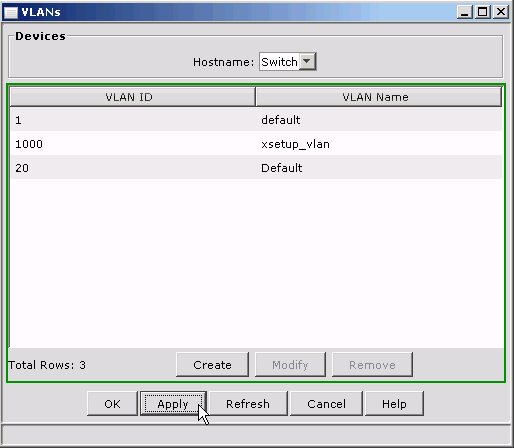The width and height of the screenshot is (514, 448).
Task: Click the Total Rows: 3 label
Action: [47, 365]
